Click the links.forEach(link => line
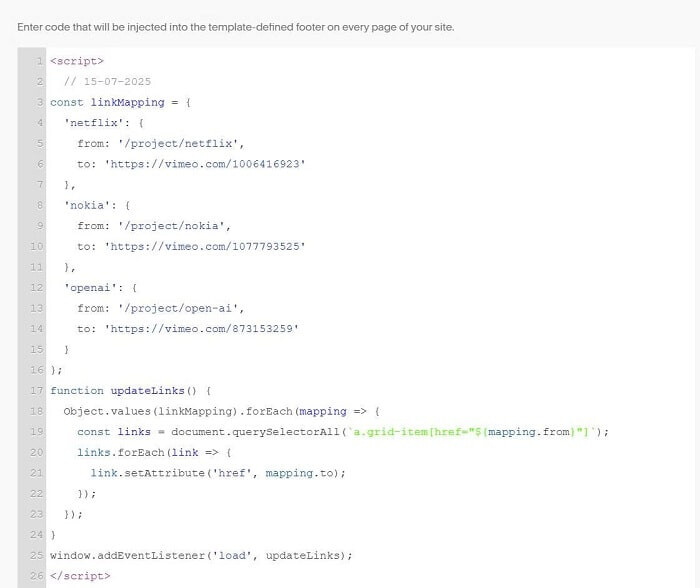This screenshot has height=588, width=700. 154,453
